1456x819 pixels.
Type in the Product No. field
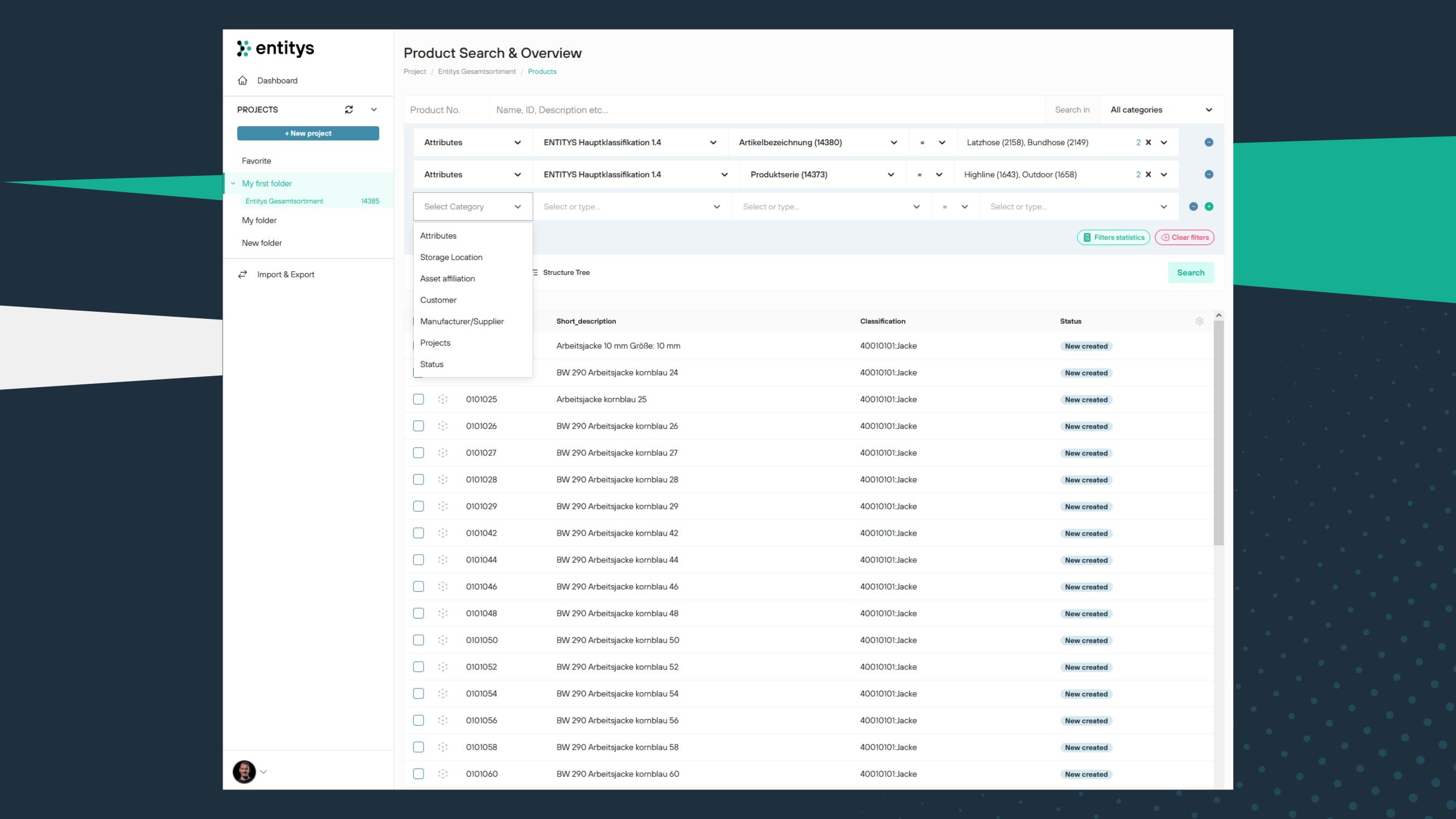pos(446,110)
